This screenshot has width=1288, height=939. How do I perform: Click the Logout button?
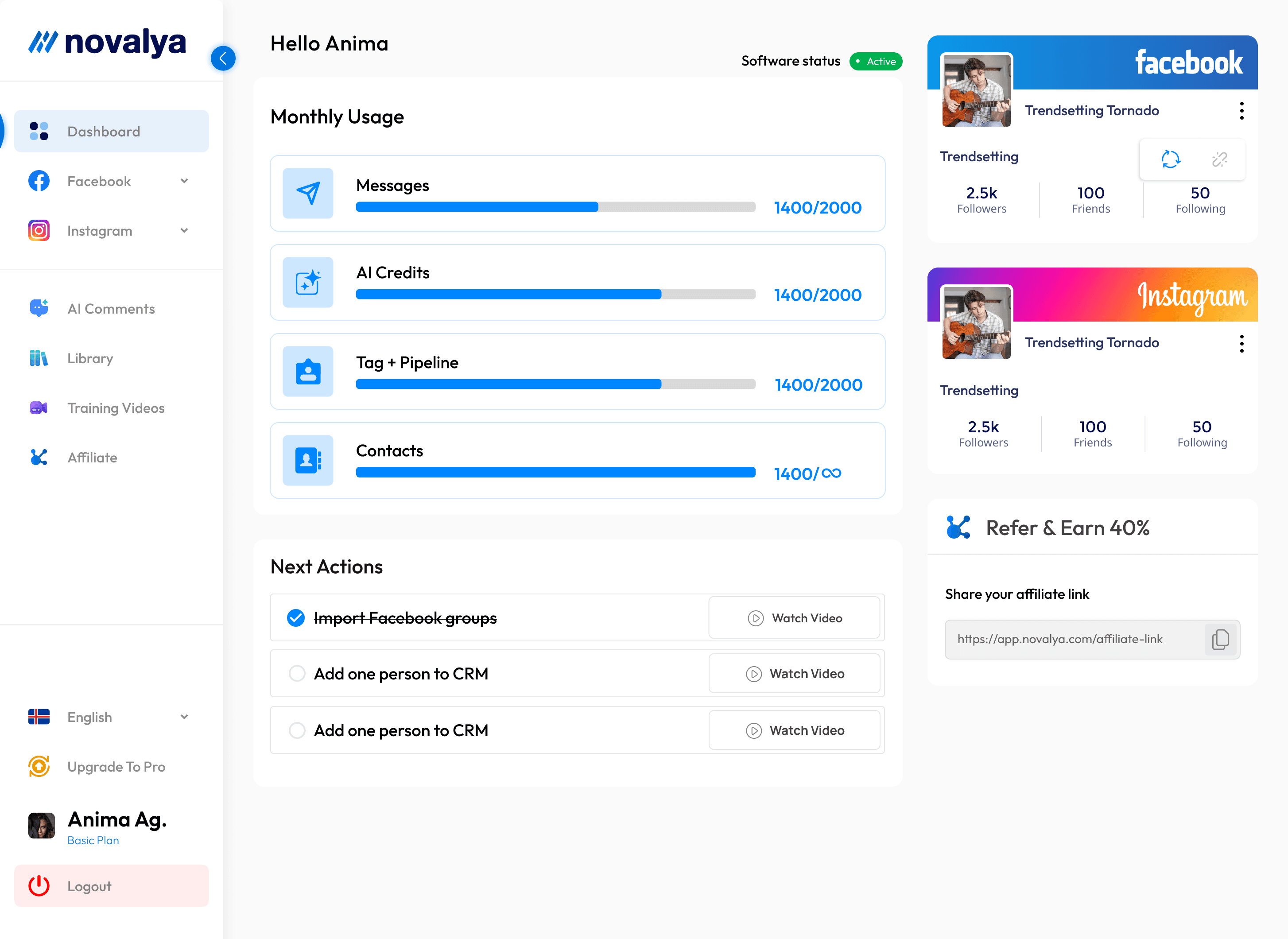tap(112, 885)
